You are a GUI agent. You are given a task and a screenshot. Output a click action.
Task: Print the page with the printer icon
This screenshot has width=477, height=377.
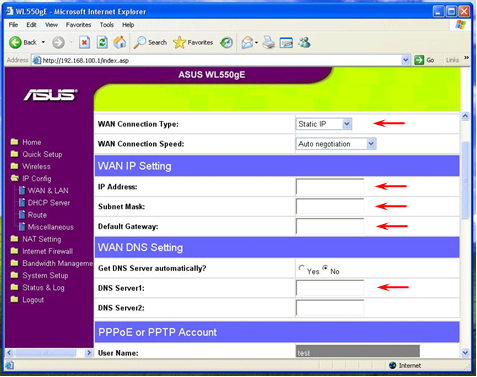[269, 43]
